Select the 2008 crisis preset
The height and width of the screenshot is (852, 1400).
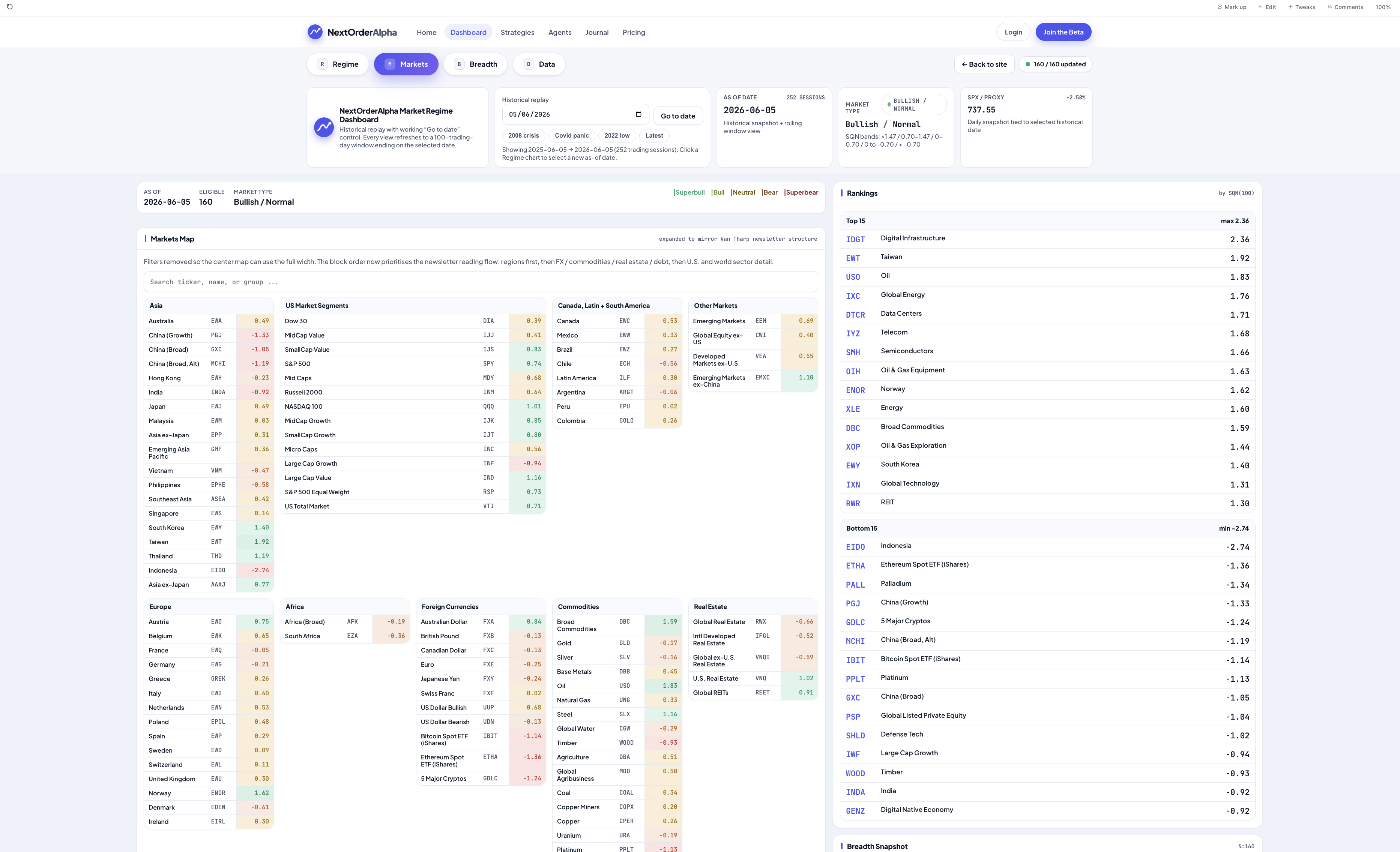[x=523, y=136]
